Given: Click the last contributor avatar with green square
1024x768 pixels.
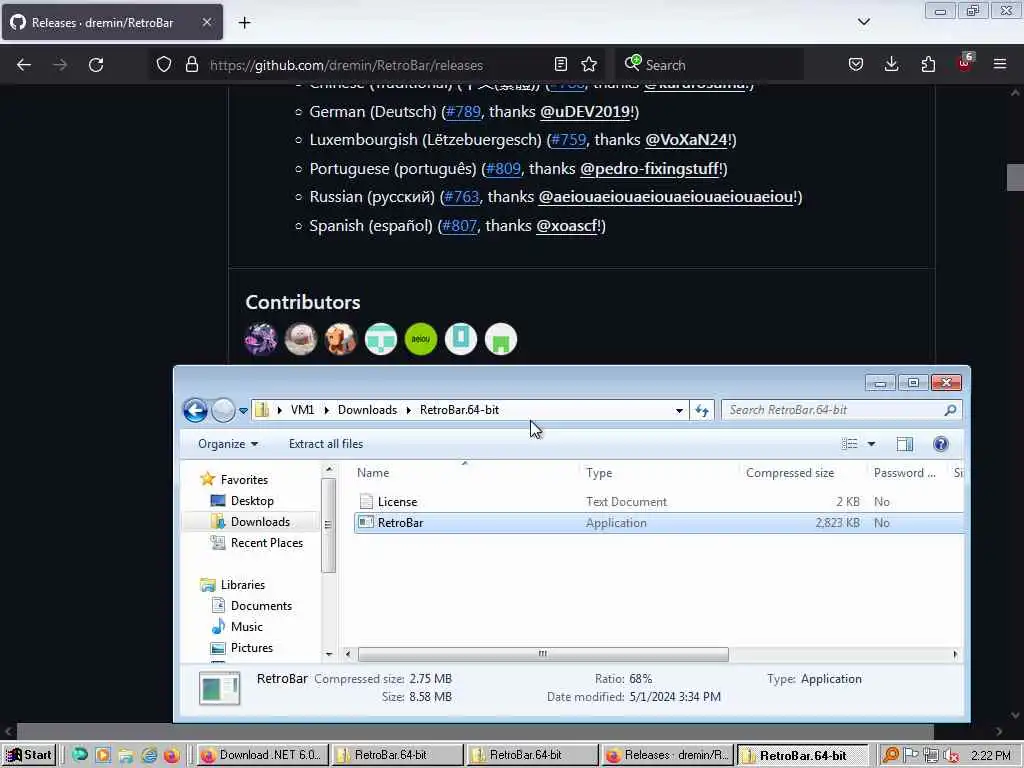Looking at the screenshot, I should pos(501,339).
